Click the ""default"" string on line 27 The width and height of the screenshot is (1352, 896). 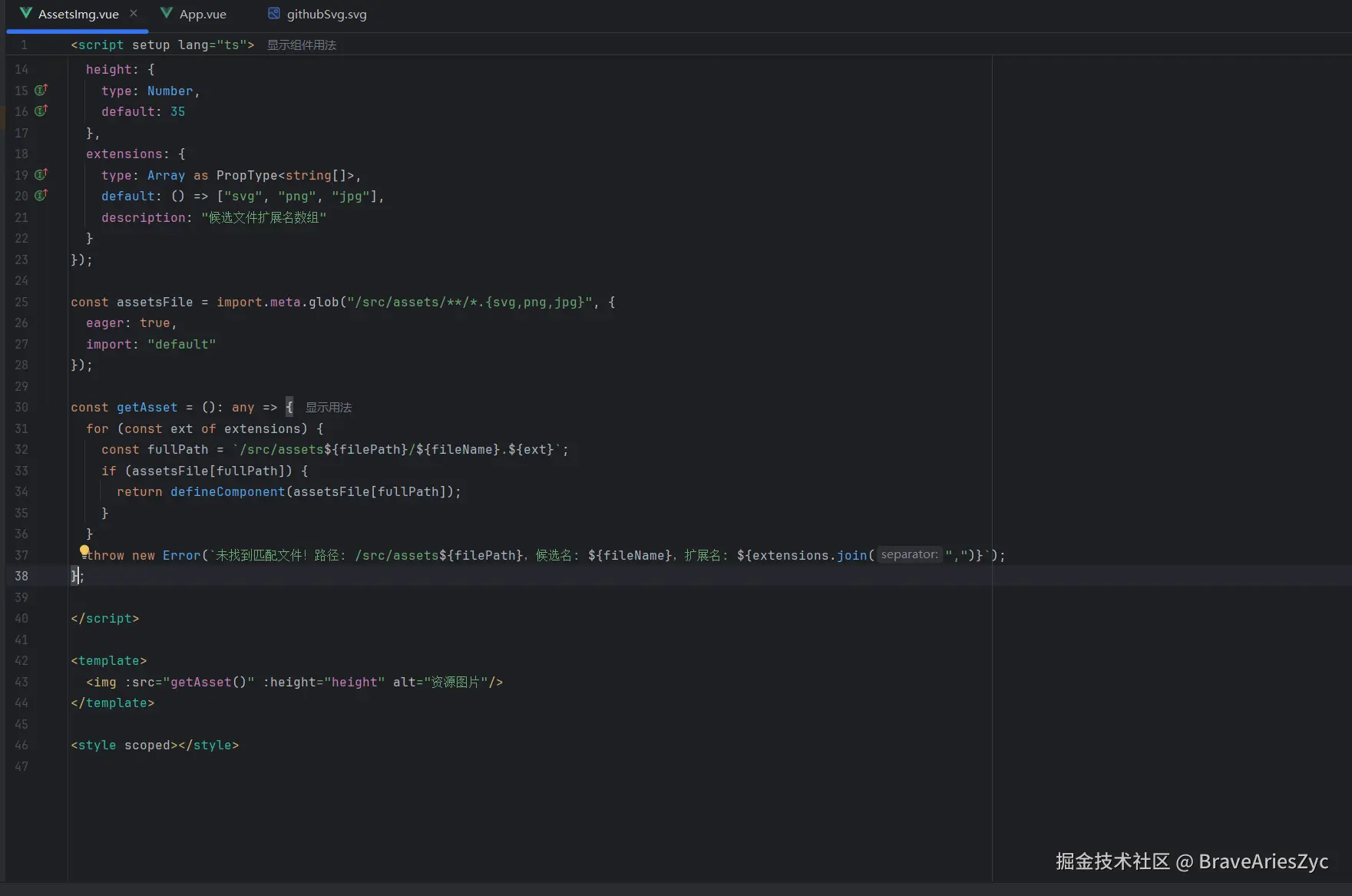182,345
